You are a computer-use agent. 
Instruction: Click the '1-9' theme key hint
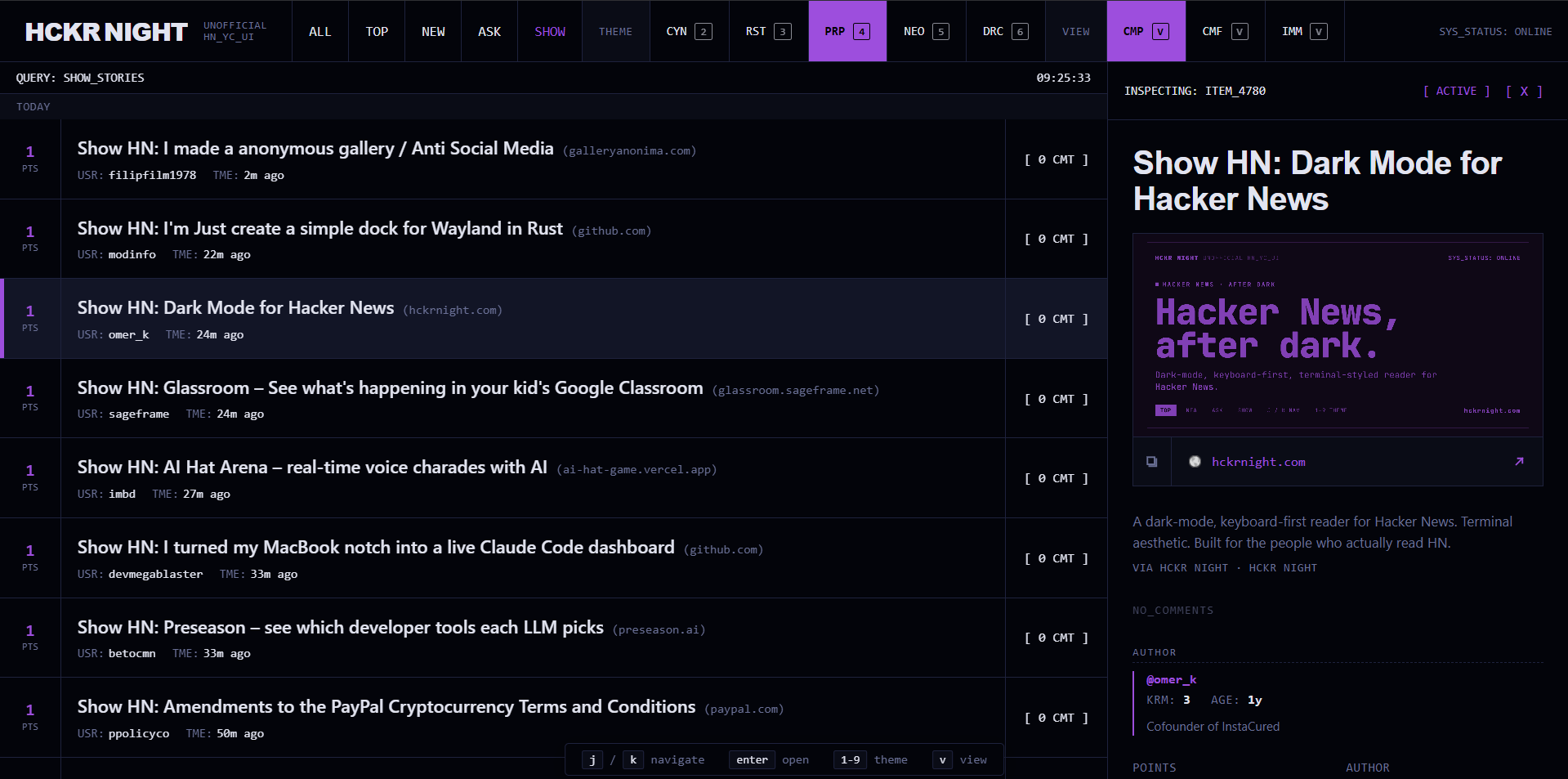point(850,759)
